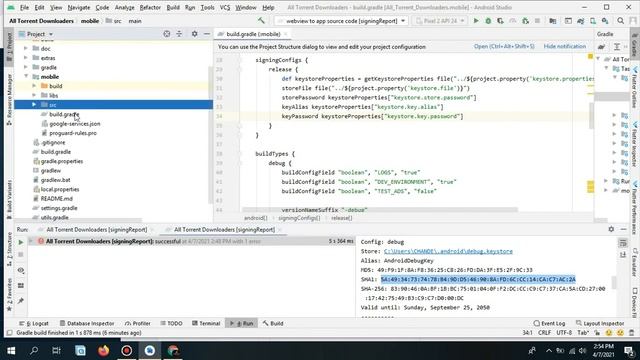Viewport: 640px width, 360px height.
Task: Open the VCS menu
Action: pyautogui.click(x=225, y=7)
